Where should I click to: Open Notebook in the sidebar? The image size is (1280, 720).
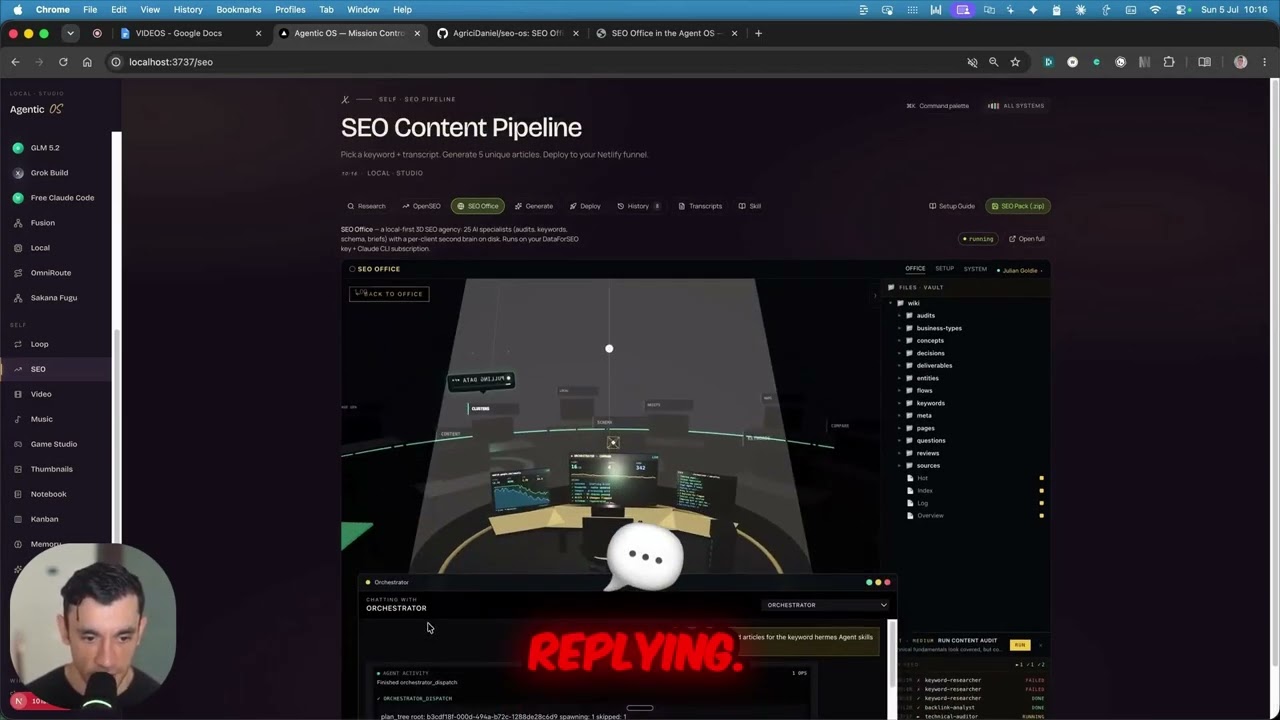pyautogui.click(x=49, y=494)
